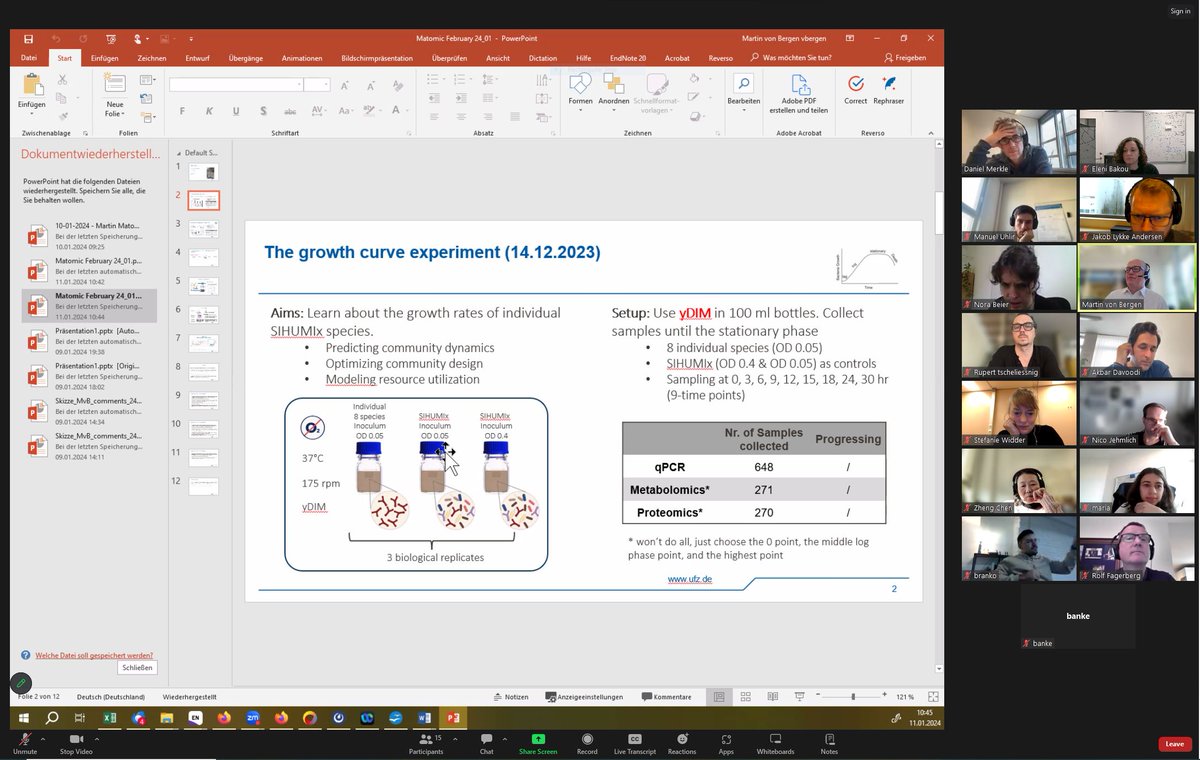The height and width of the screenshot is (760, 1200).
Task: Click the www.ufz.de link on slide
Action: pyautogui.click(x=690, y=579)
